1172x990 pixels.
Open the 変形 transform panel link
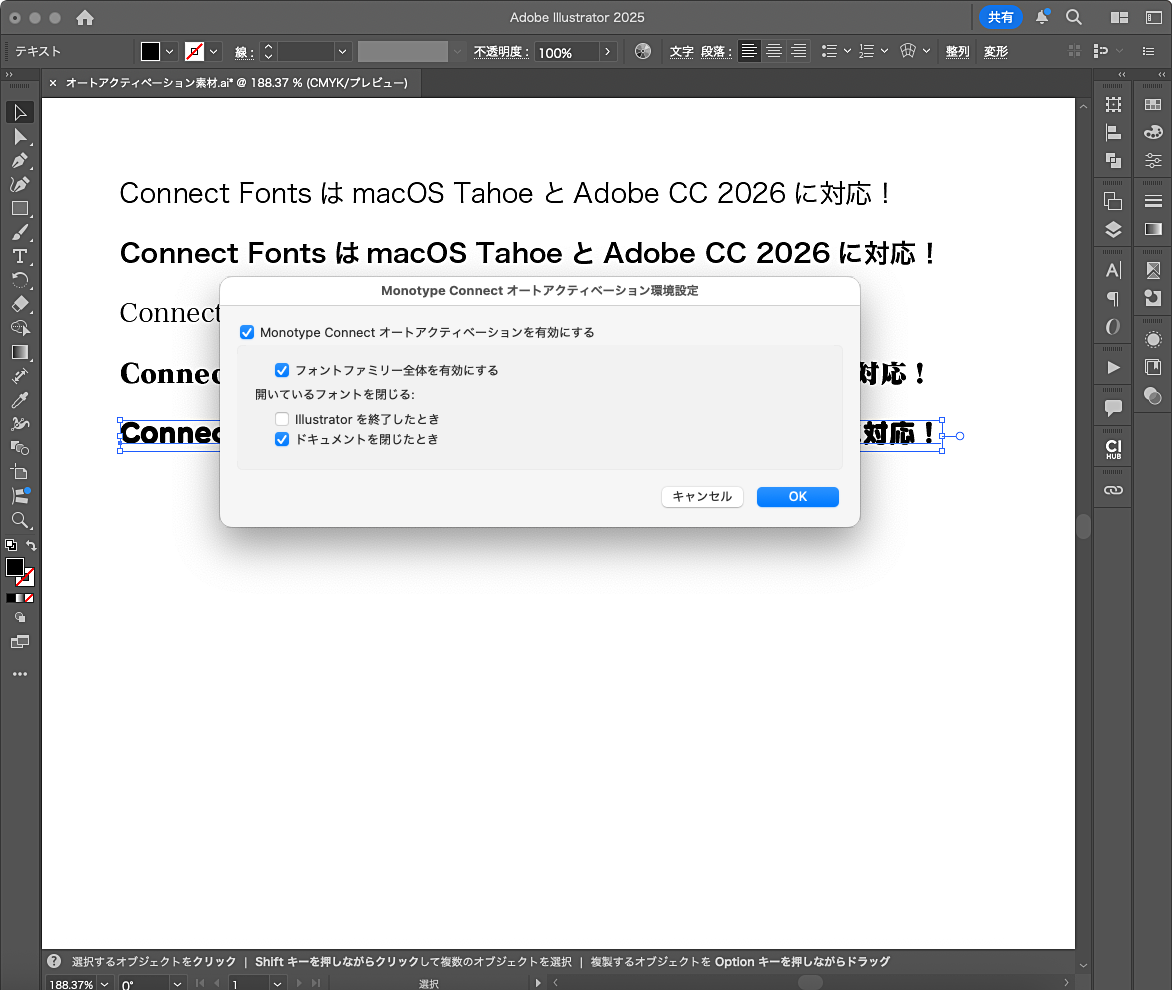coord(996,52)
